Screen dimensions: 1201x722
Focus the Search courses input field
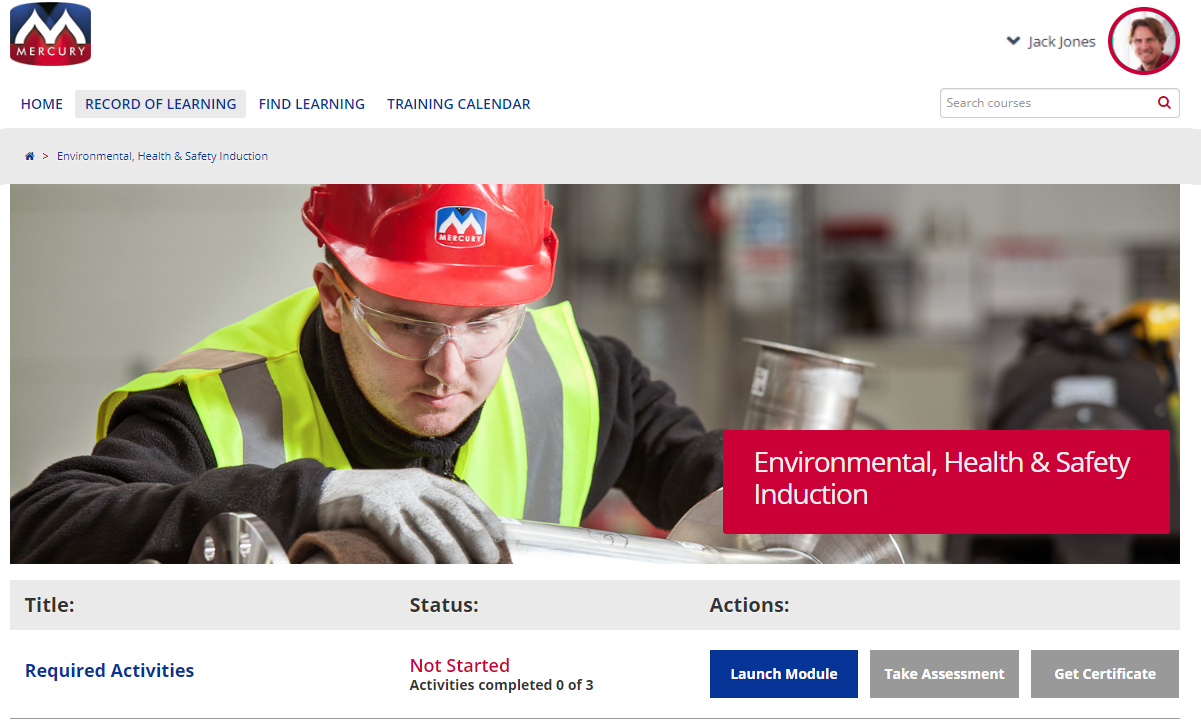(1060, 103)
